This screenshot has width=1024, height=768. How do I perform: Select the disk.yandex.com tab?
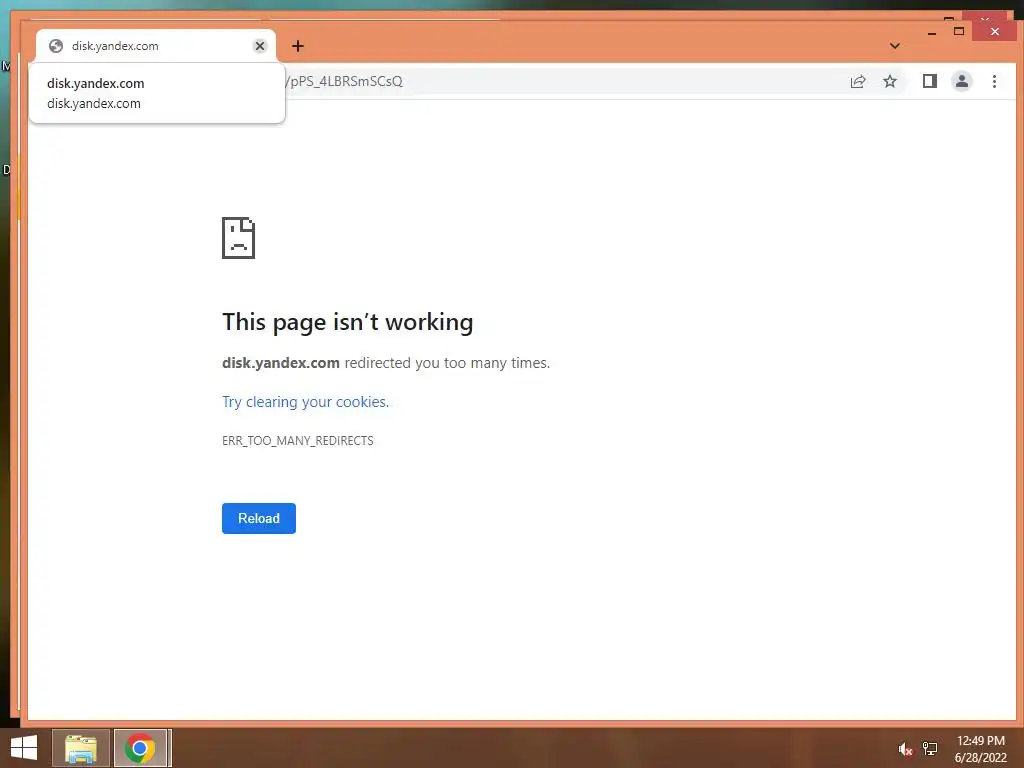[156, 46]
